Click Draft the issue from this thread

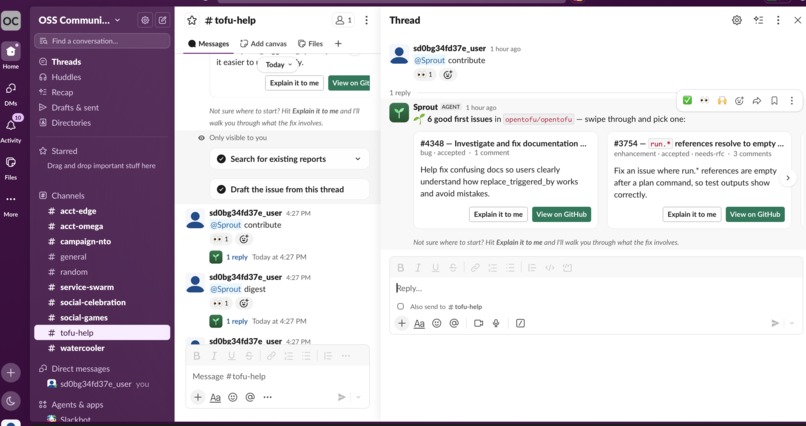pyautogui.click(x=290, y=189)
